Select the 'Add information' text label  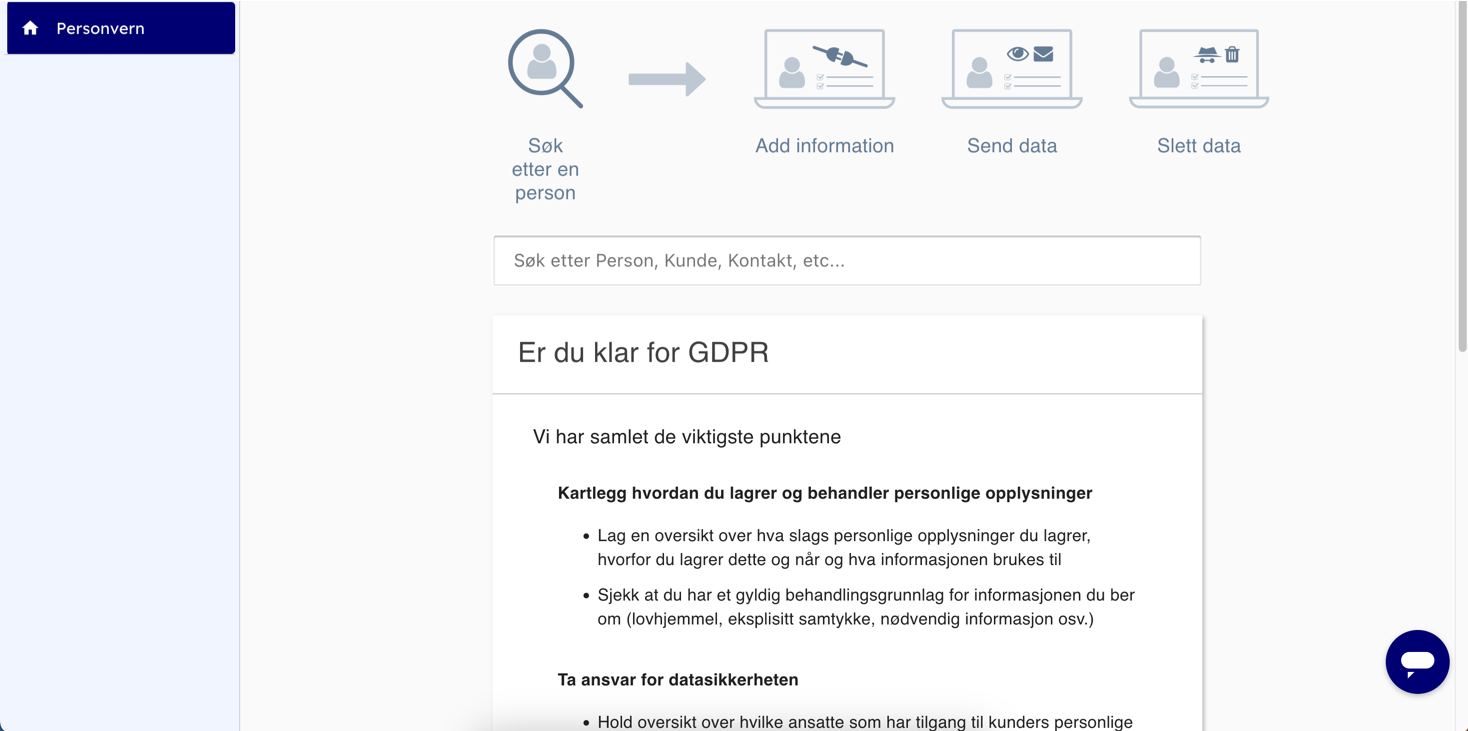(x=824, y=146)
